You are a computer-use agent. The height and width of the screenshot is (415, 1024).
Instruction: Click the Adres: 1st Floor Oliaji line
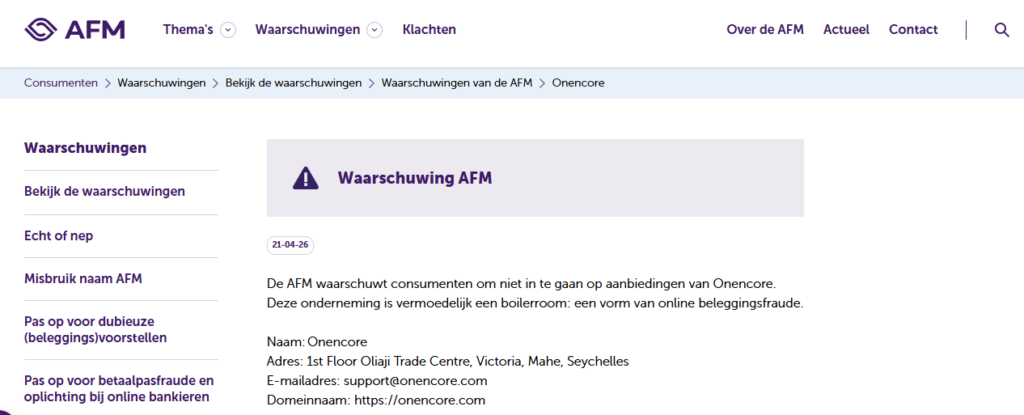click(x=448, y=361)
